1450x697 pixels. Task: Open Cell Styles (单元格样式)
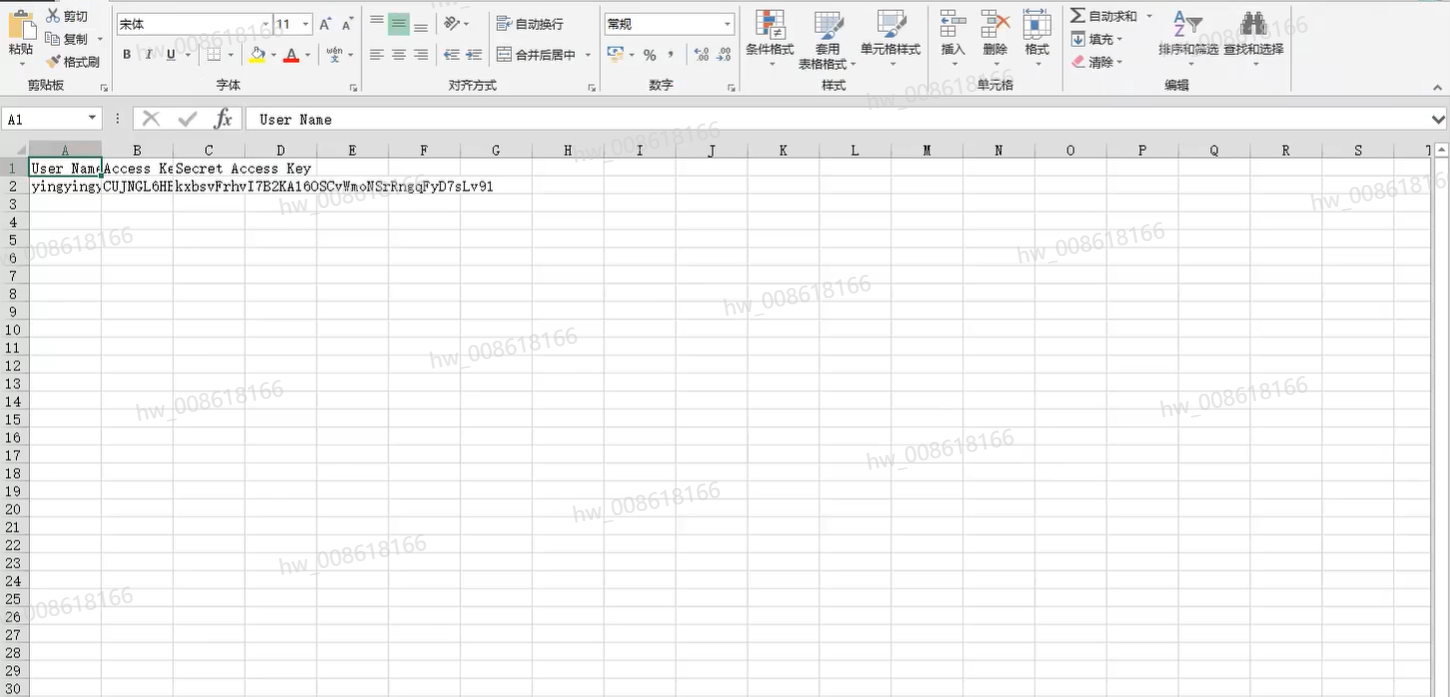click(x=890, y=39)
